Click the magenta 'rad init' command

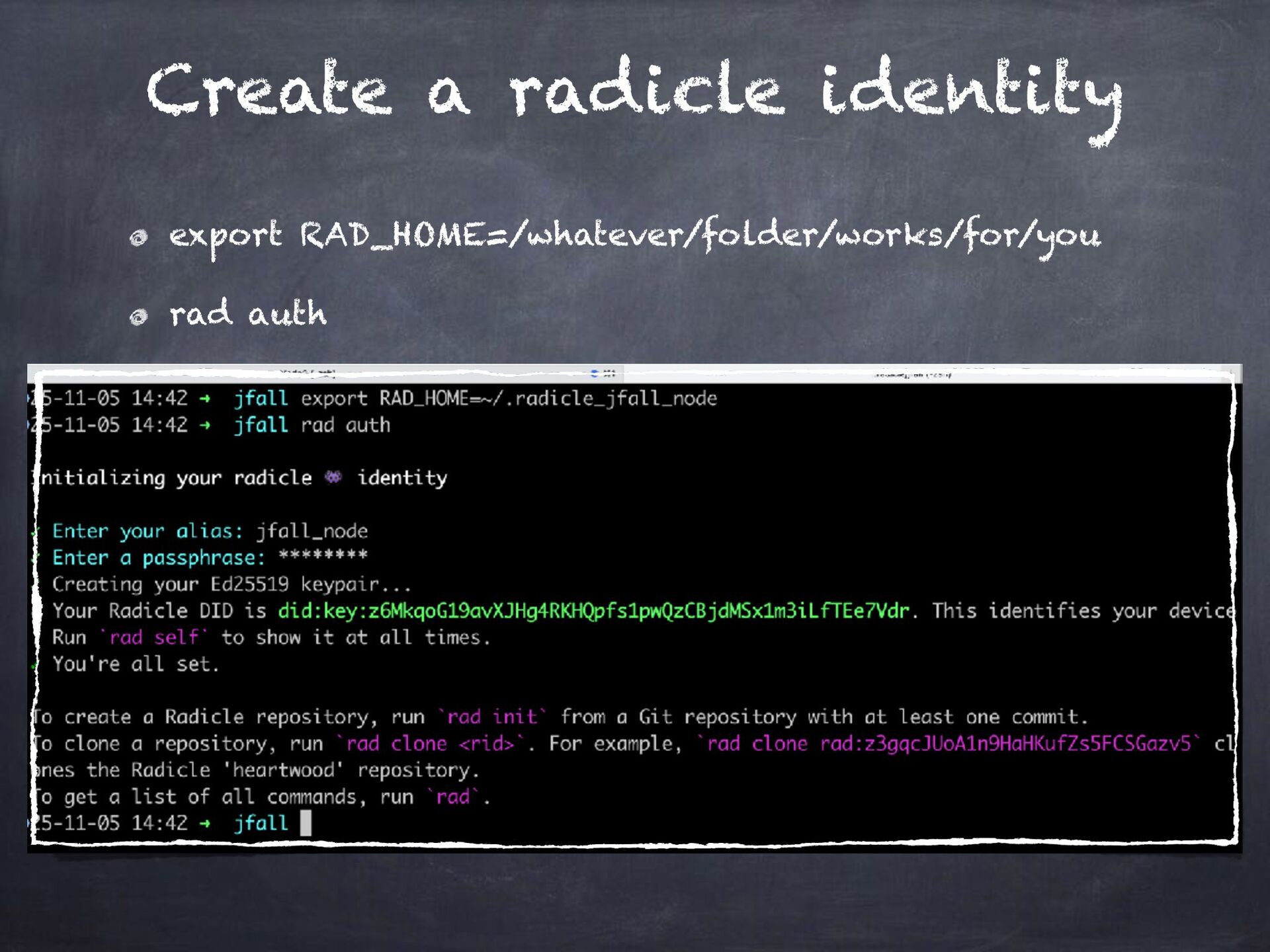pyautogui.click(x=493, y=717)
